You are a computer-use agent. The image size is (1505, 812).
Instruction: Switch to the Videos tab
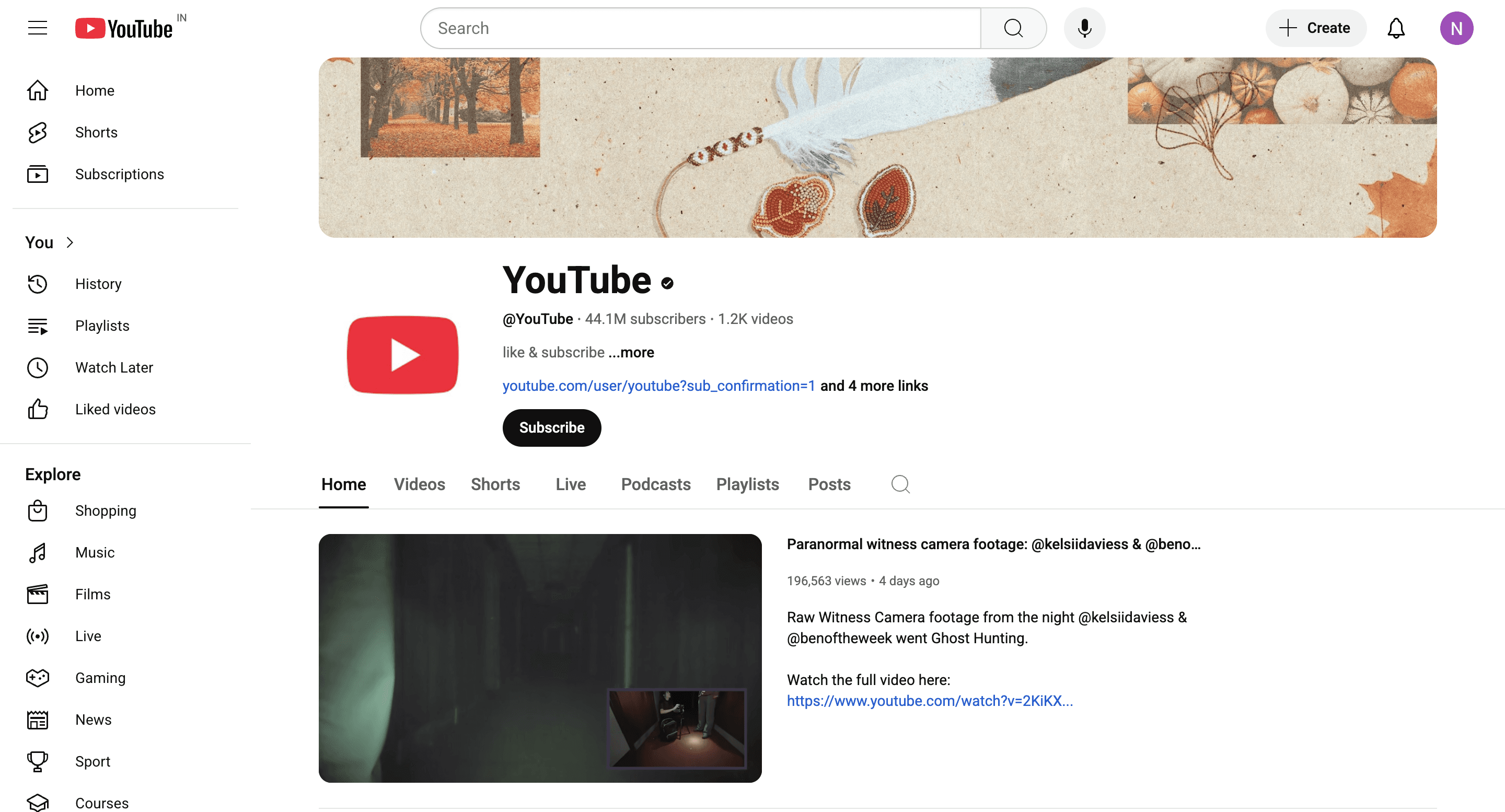point(419,484)
